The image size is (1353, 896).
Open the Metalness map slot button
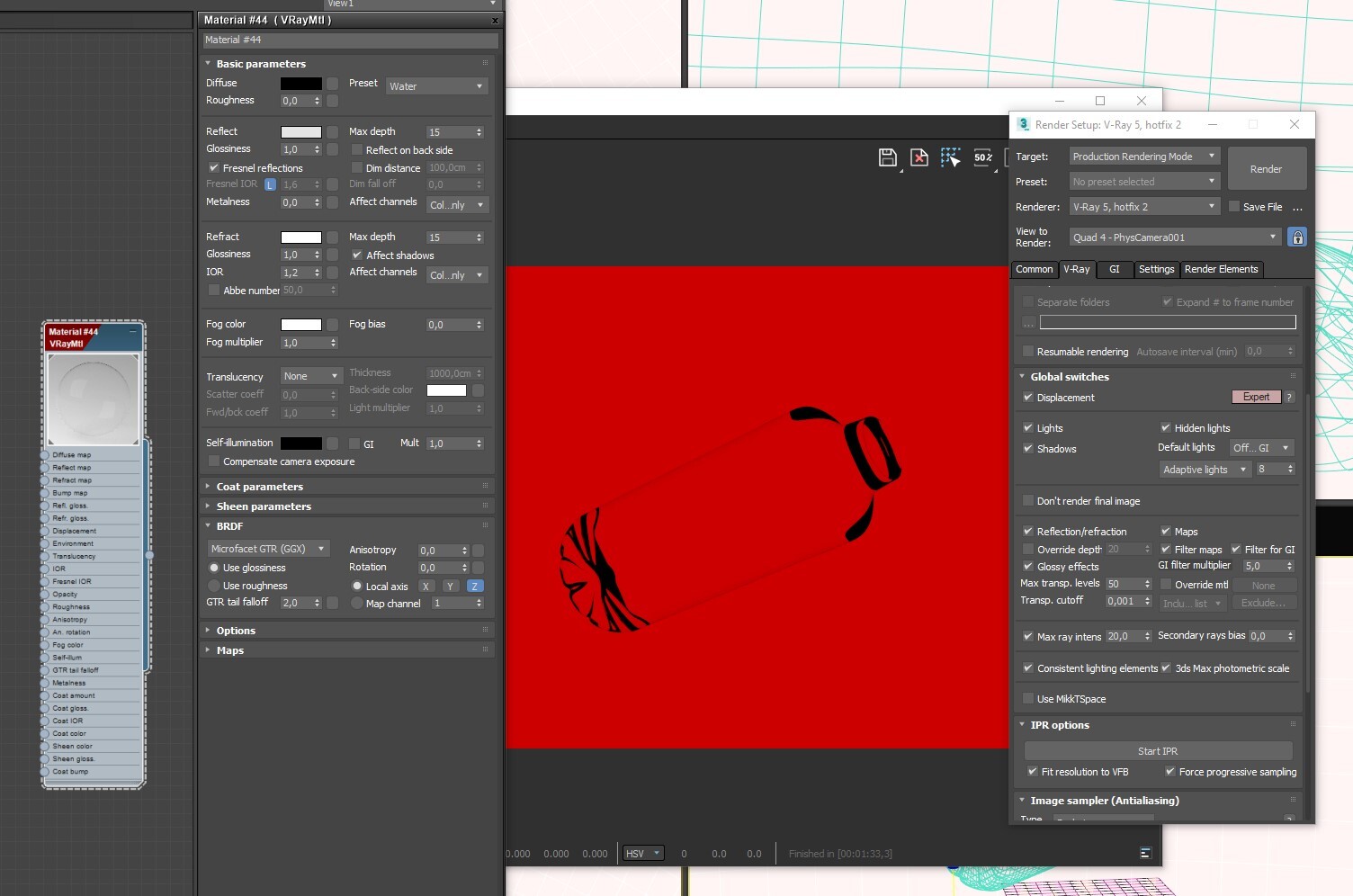[x=333, y=202]
